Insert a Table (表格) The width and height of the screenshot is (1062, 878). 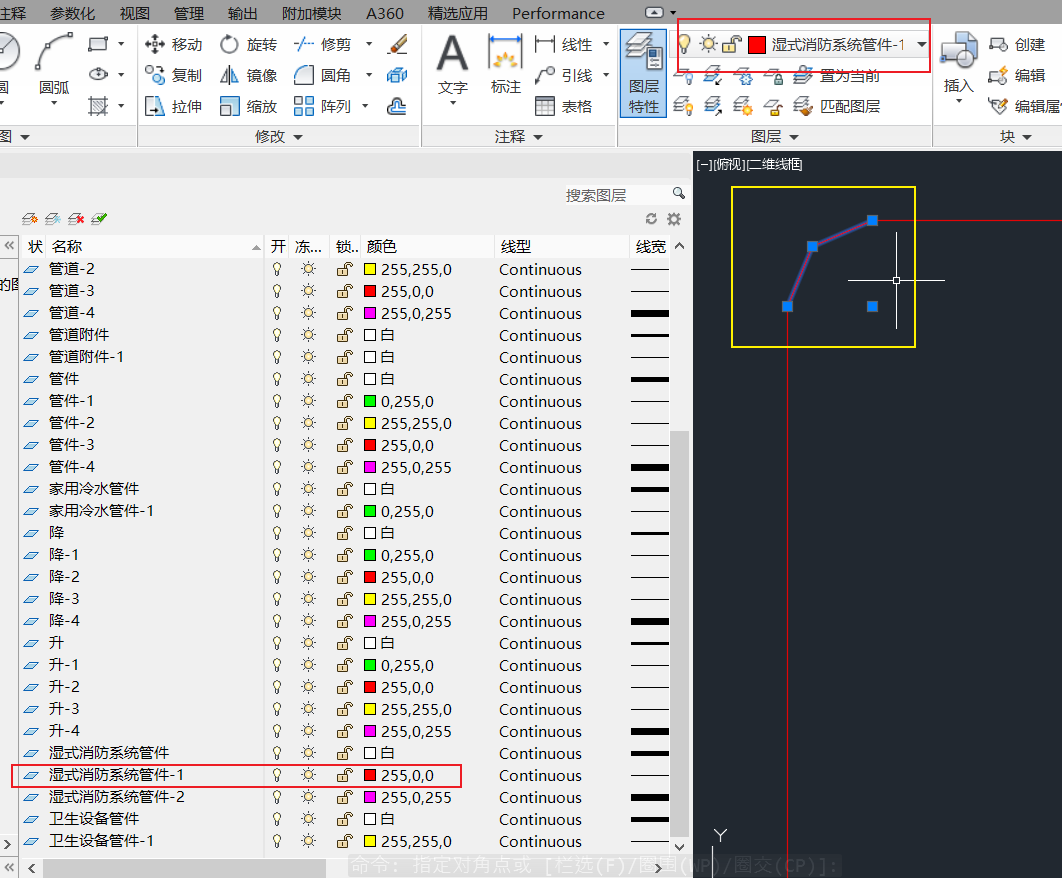point(564,106)
